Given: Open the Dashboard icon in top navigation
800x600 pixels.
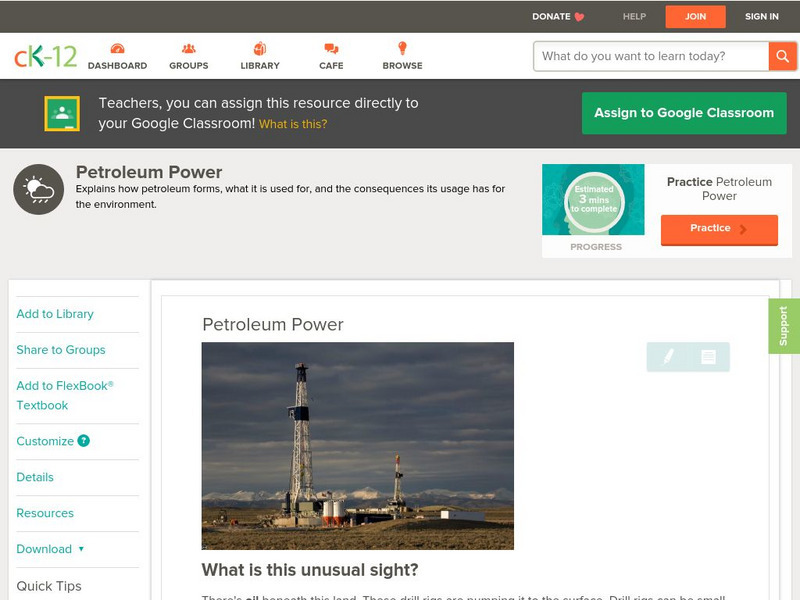Looking at the screenshot, I should (119, 47).
